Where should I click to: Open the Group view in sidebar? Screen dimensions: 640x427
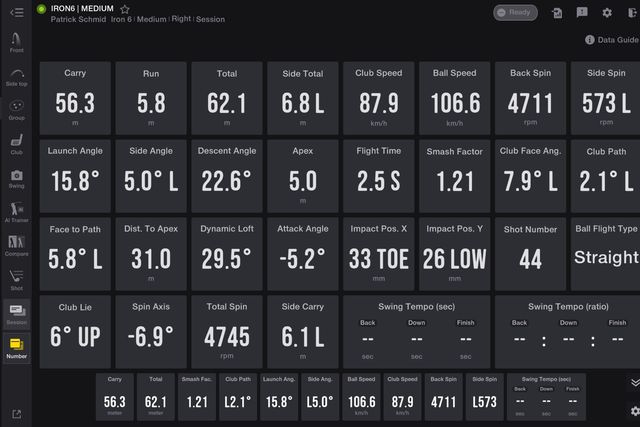[16, 110]
